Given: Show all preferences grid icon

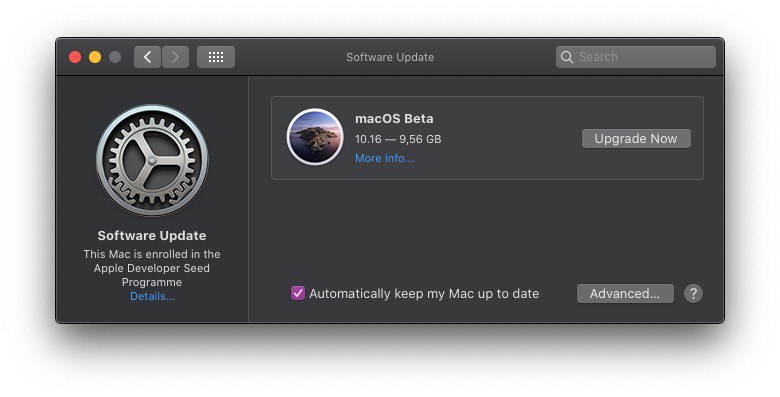Looking at the screenshot, I should tap(216, 57).
